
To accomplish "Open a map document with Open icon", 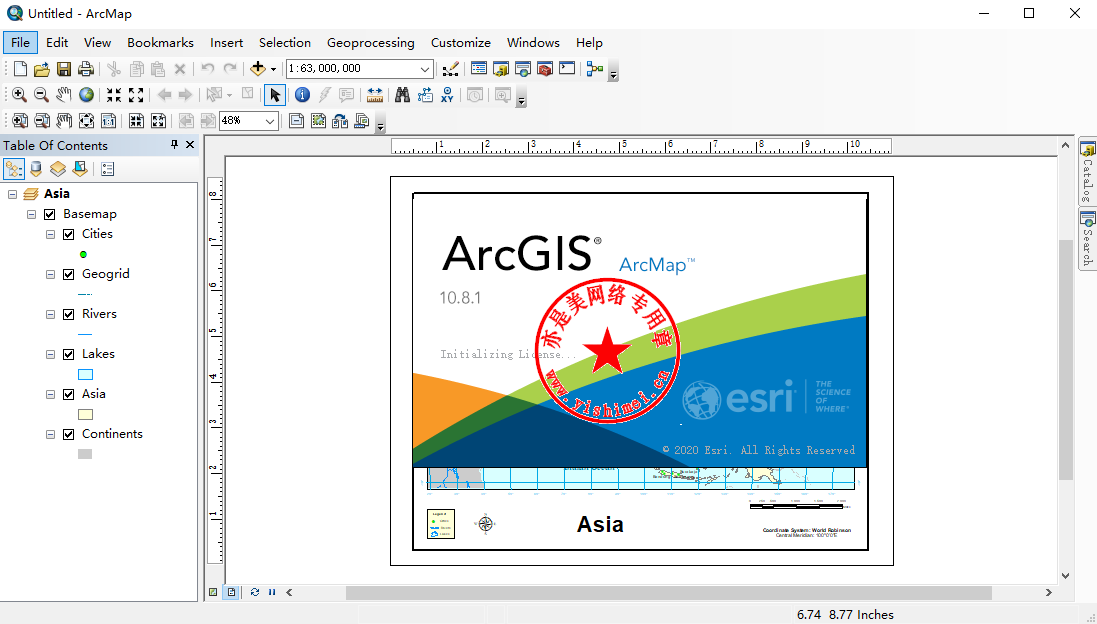I will coord(42,69).
